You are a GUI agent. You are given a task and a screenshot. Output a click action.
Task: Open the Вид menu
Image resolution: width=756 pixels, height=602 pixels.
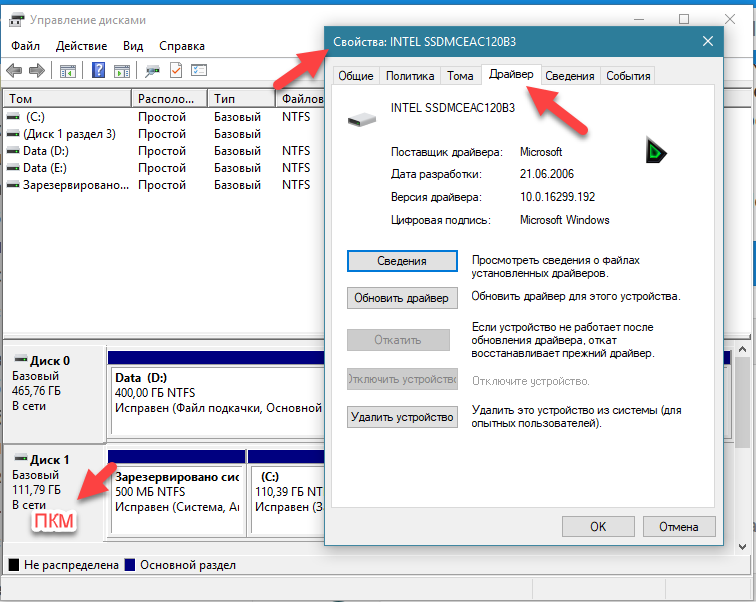click(133, 46)
